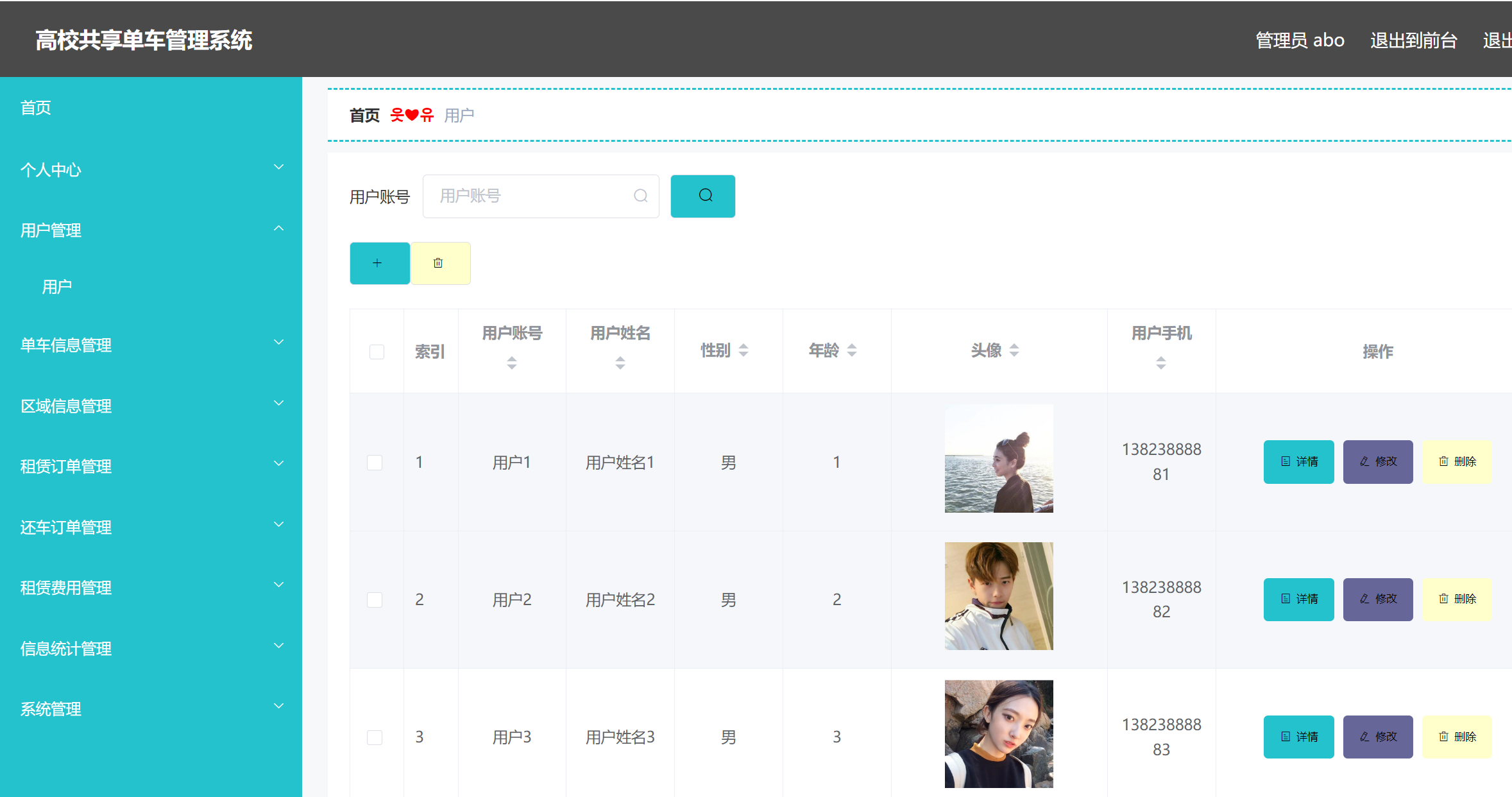Click the plus add-user button

(x=379, y=263)
